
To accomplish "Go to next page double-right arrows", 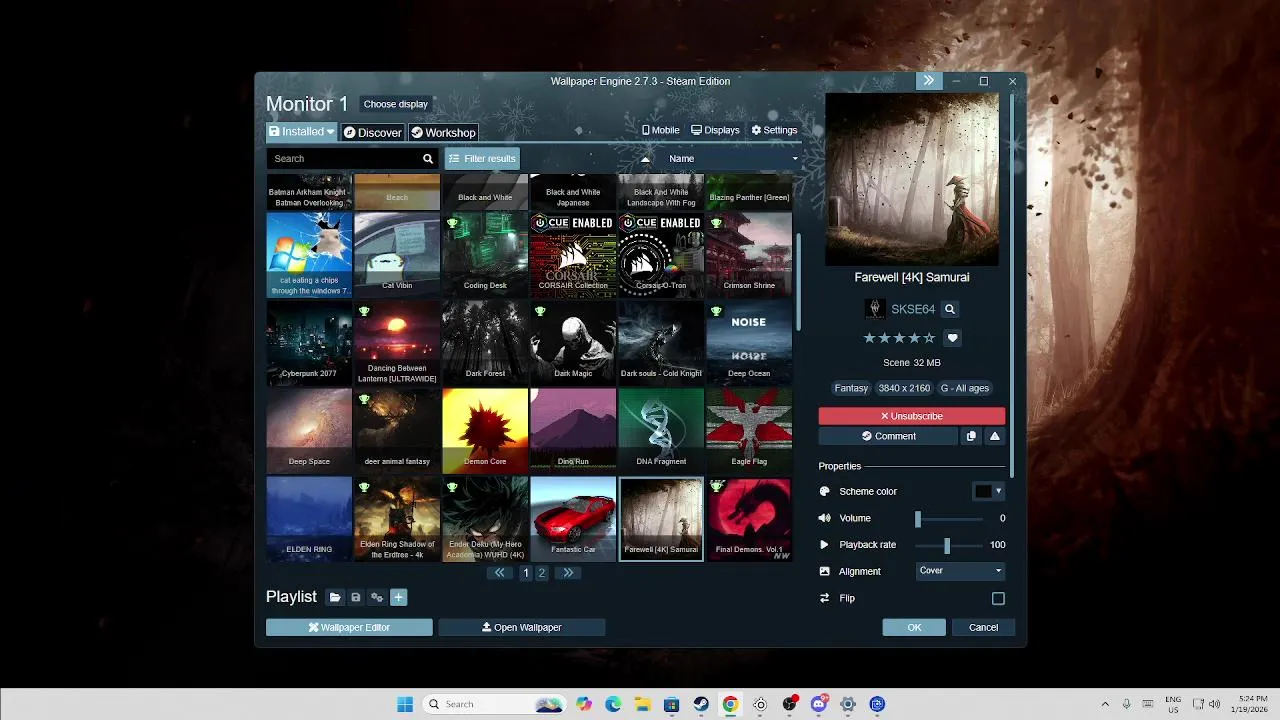I will (567, 573).
